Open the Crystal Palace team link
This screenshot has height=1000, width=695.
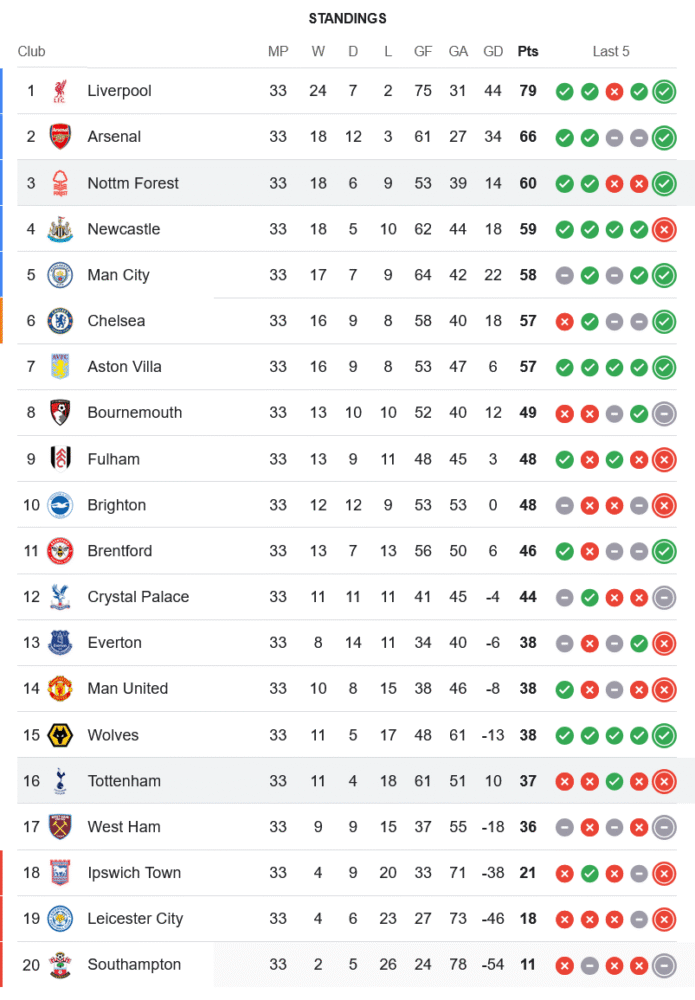point(138,597)
